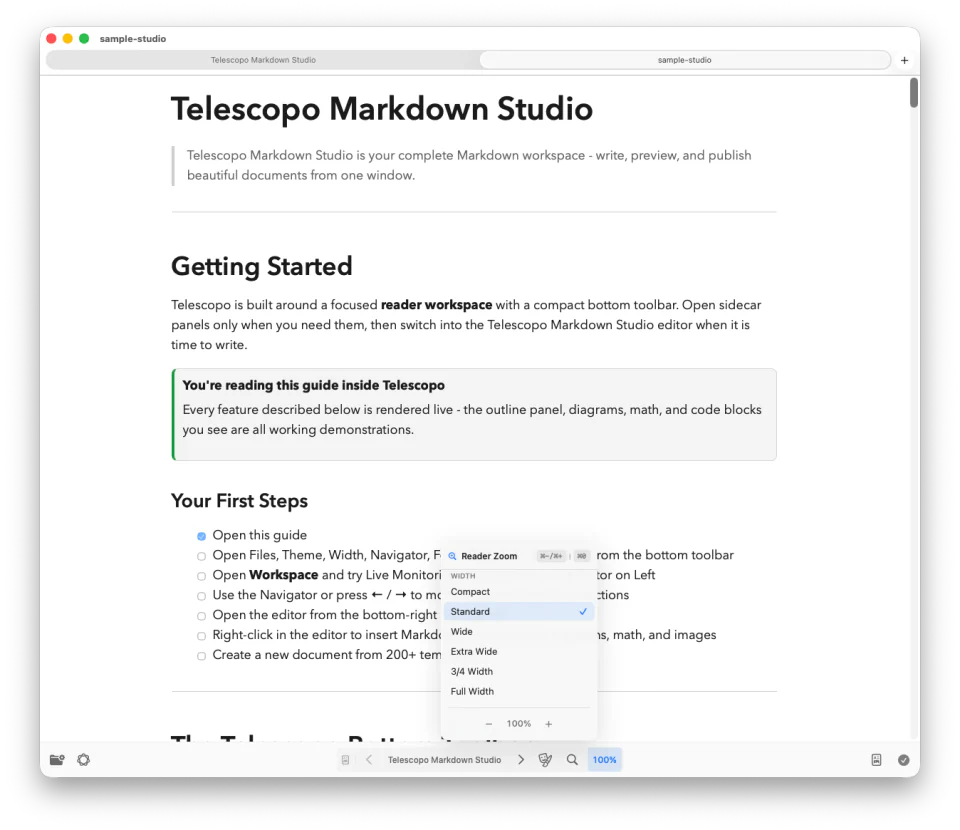Switch to sample-studio tab
This screenshot has height=830, width=960.
(x=684, y=60)
